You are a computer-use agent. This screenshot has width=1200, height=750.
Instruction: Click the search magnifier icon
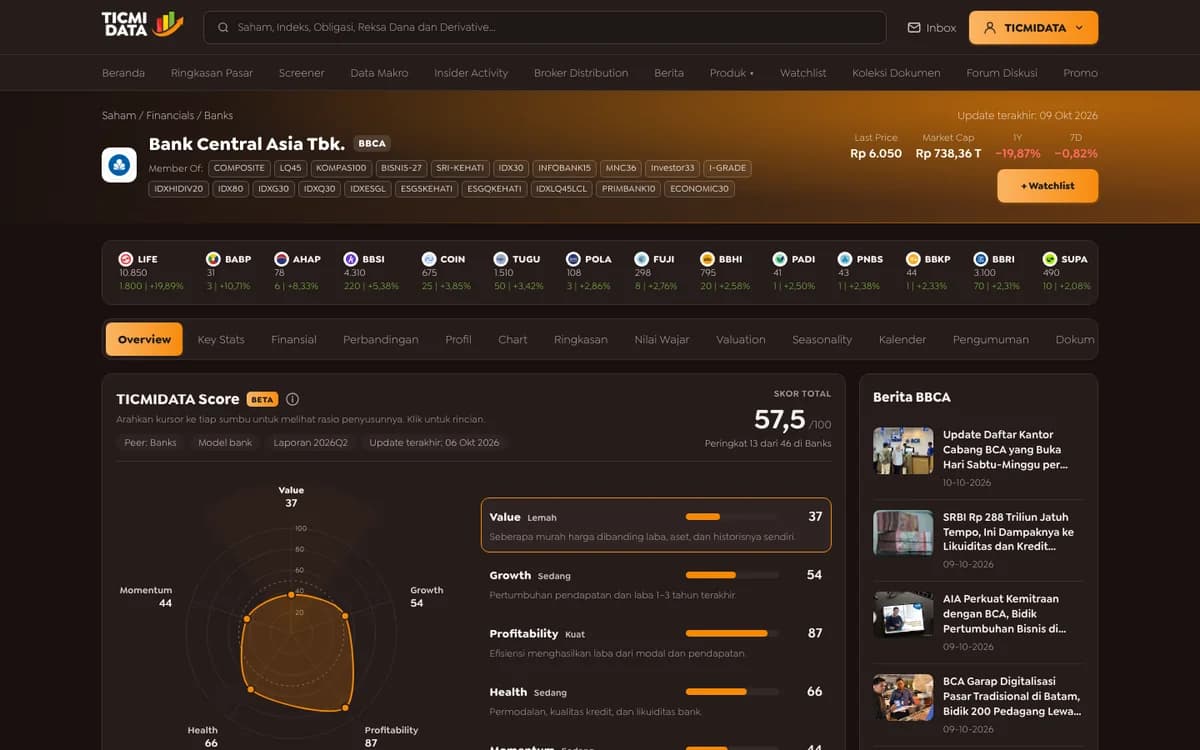tap(223, 28)
